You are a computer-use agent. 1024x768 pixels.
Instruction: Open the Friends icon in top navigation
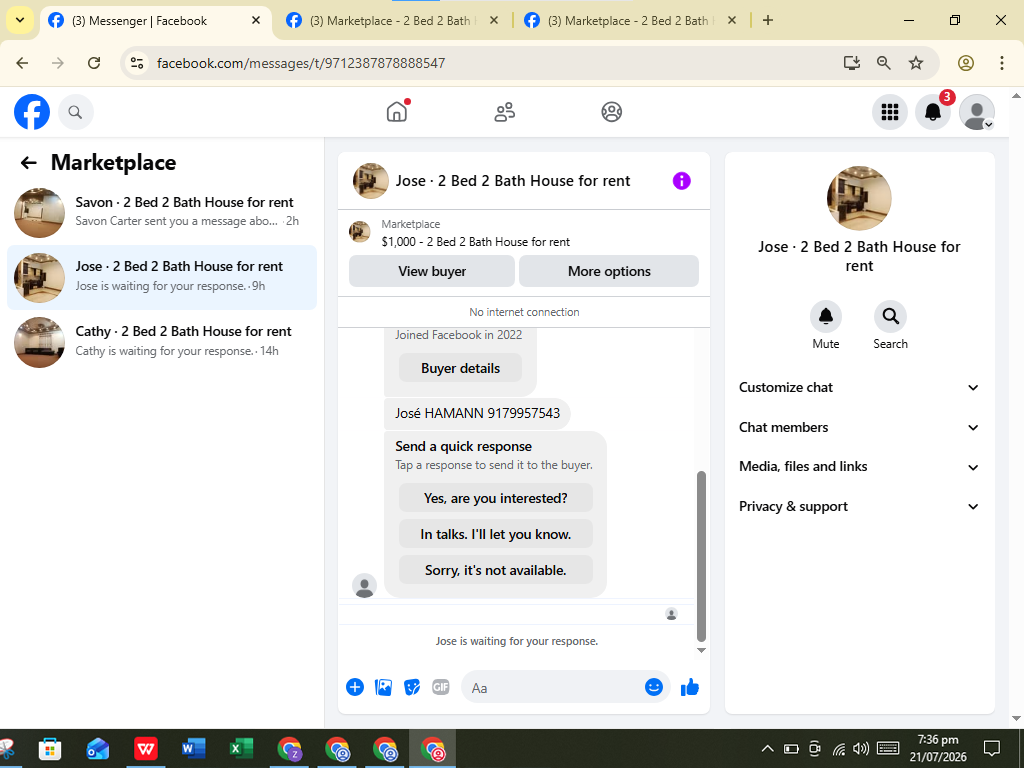(x=504, y=112)
